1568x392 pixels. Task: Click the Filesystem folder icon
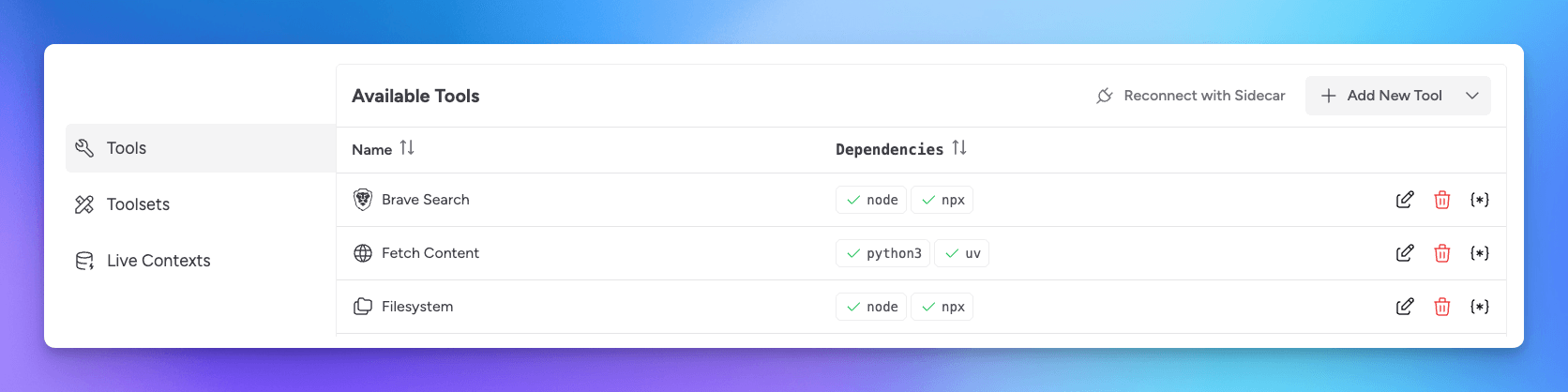[363, 307]
